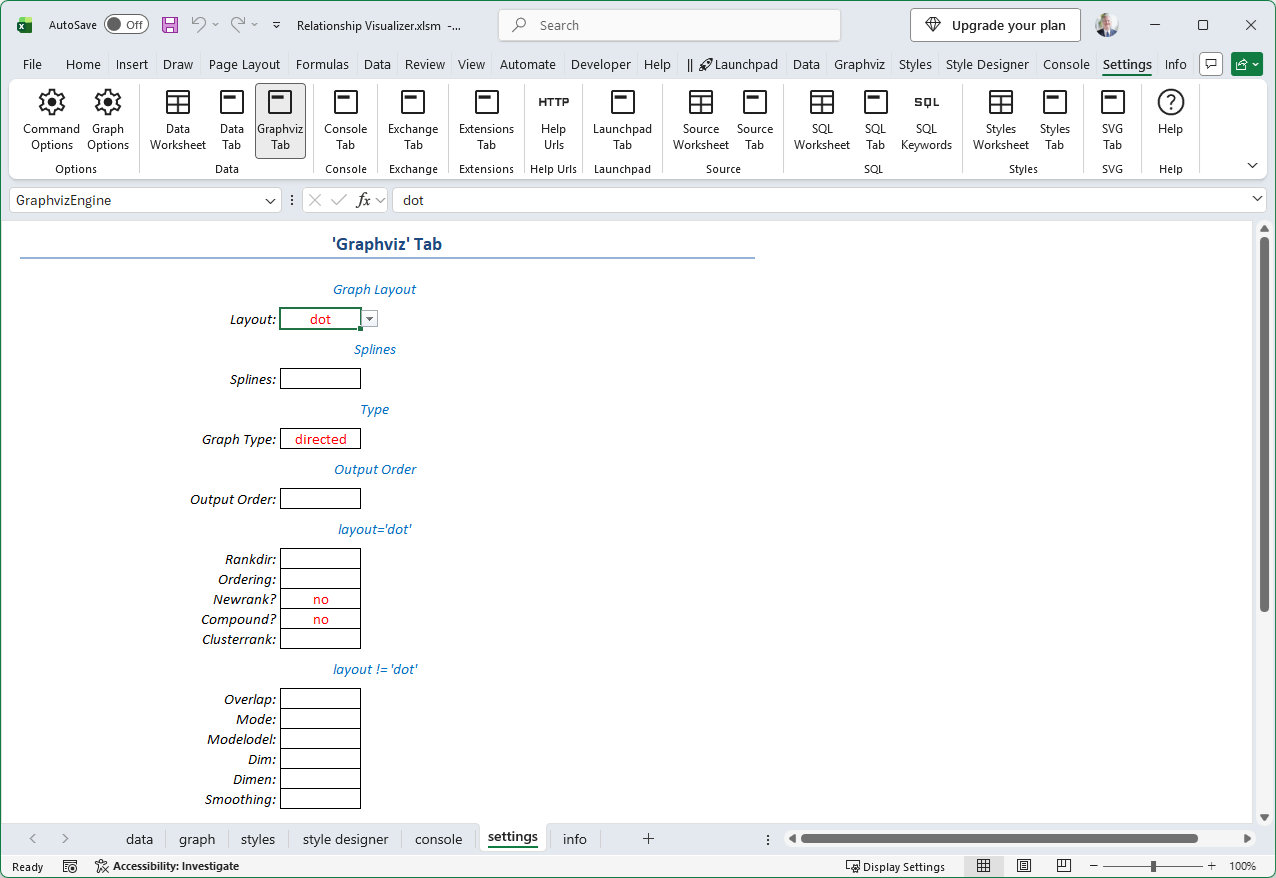Click zoom out minus button
The height and width of the screenshot is (878, 1276).
[x=1093, y=866]
